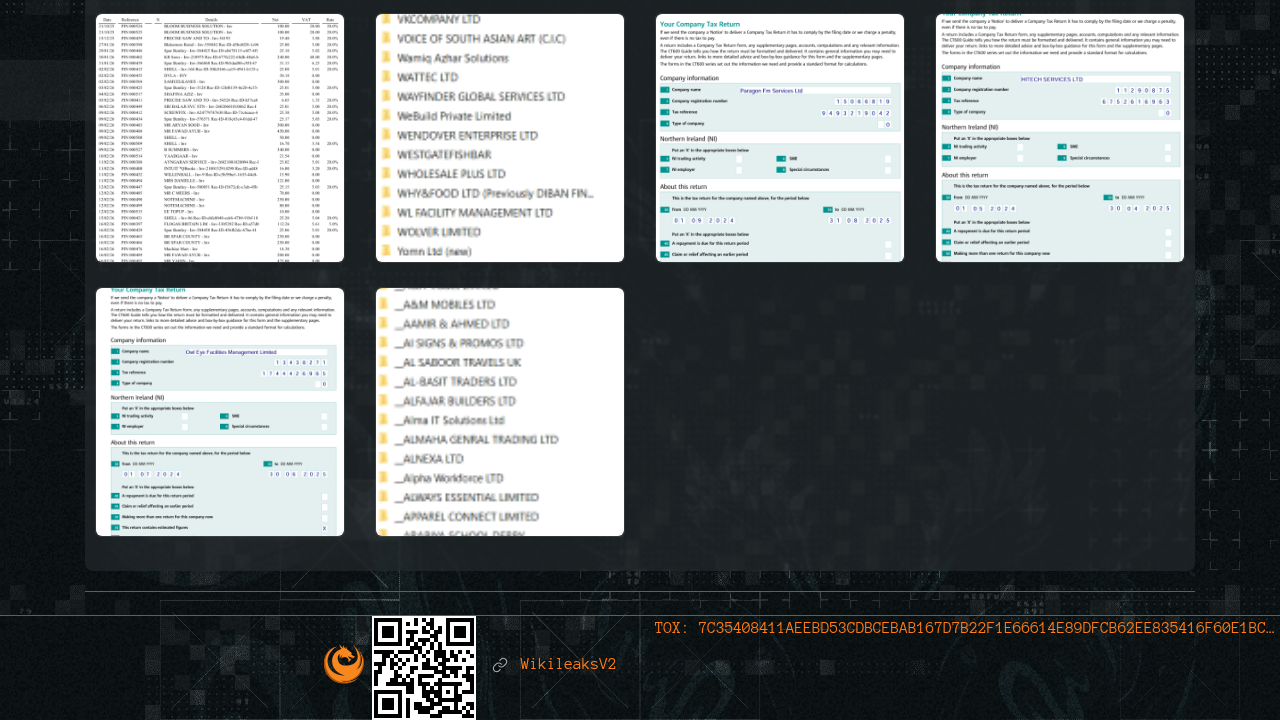Open the Paragon Fm Services tax return thumbnail
Screen dimensions: 1280x720
(x=780, y=138)
